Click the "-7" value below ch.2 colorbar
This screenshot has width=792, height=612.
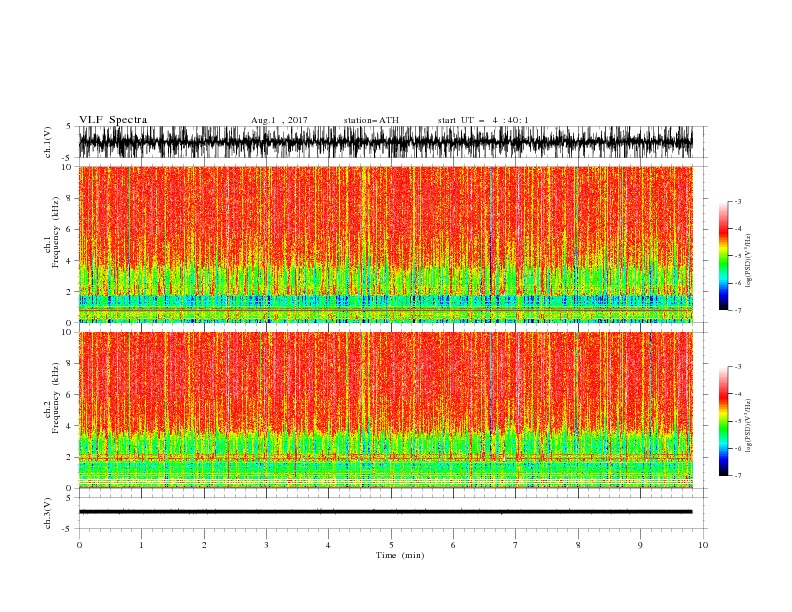tap(738, 476)
